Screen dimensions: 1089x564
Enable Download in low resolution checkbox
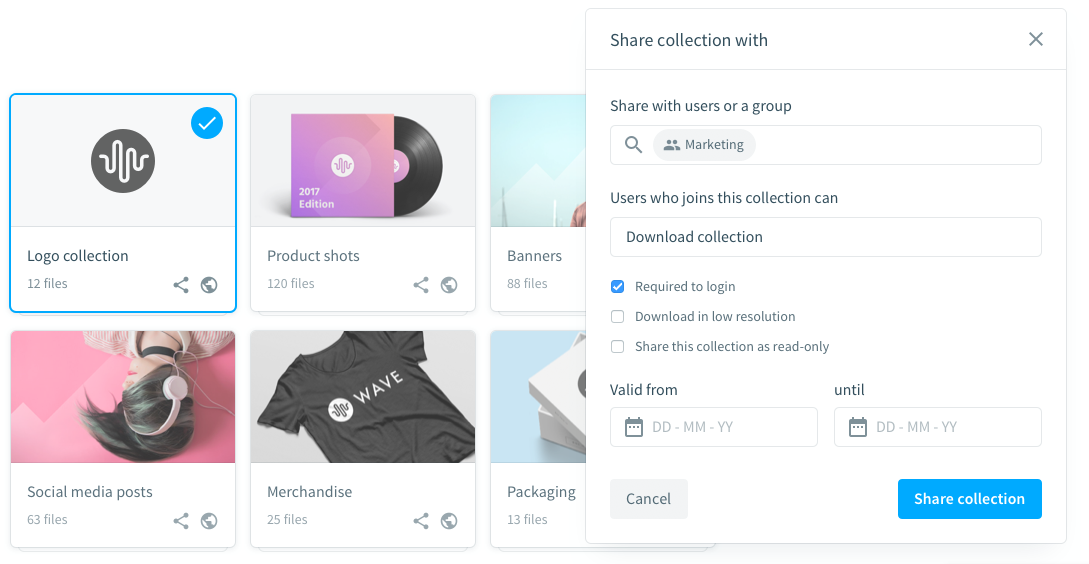pos(617,317)
